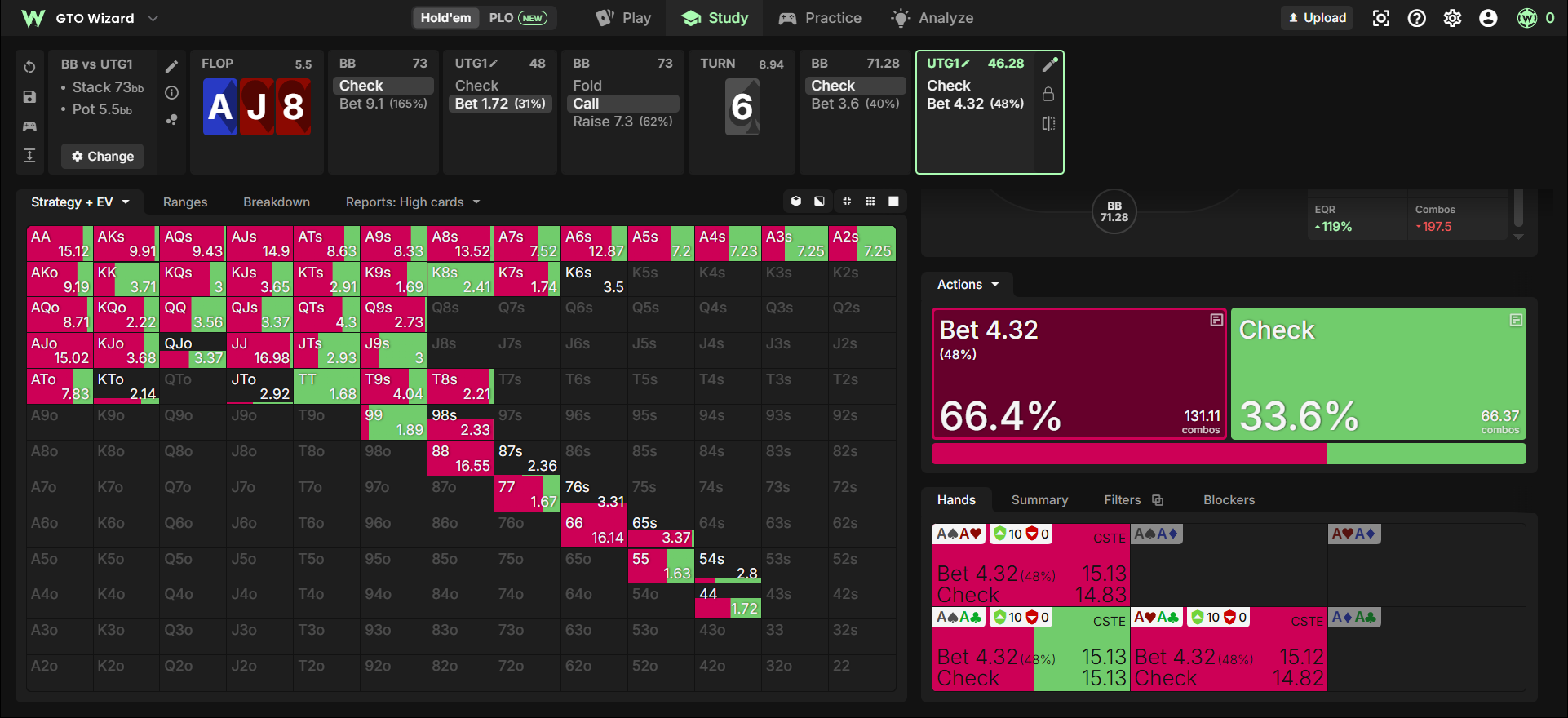Click the note icon on the Check action card

tap(1516, 320)
